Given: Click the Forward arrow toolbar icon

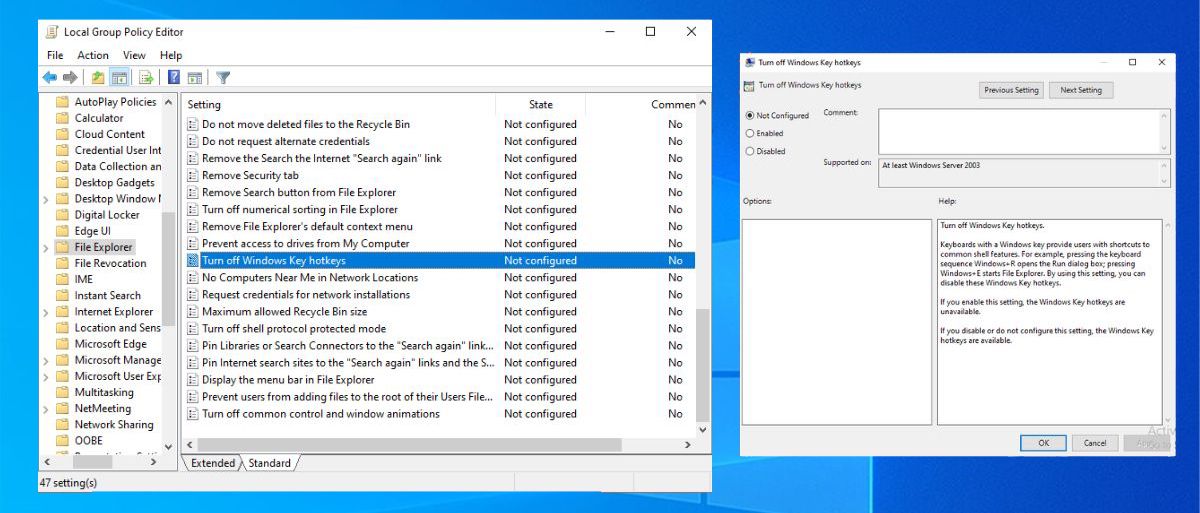Looking at the screenshot, I should point(70,78).
